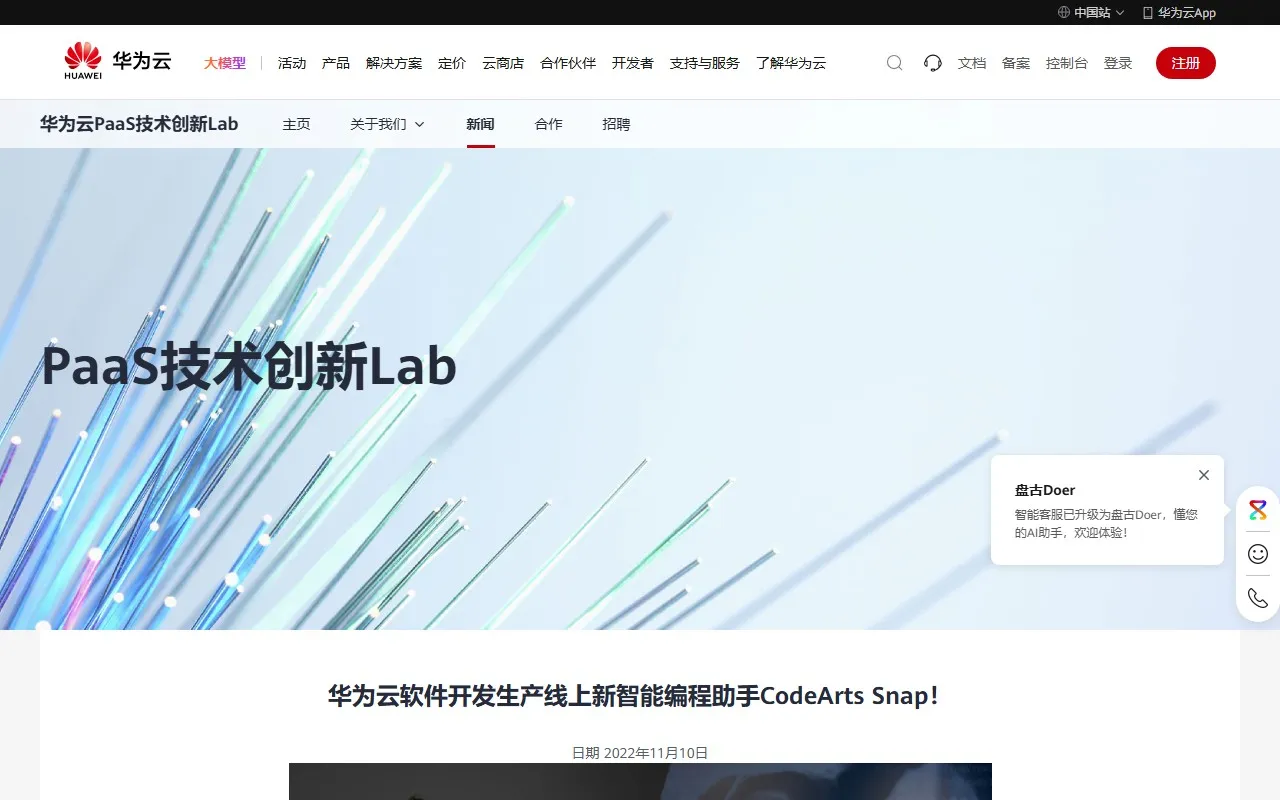The image size is (1280, 800).
Task: Open the 中国站 region dropdown
Action: (1091, 13)
